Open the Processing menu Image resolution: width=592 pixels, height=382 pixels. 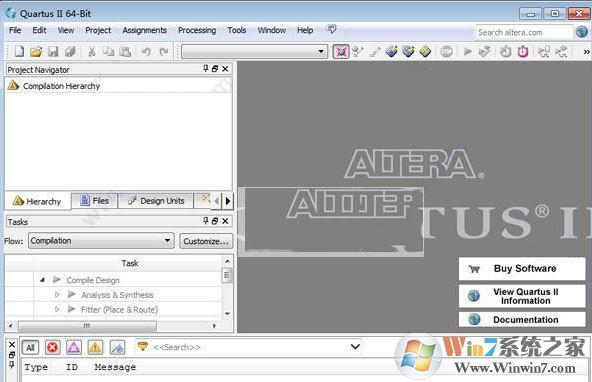(197, 30)
